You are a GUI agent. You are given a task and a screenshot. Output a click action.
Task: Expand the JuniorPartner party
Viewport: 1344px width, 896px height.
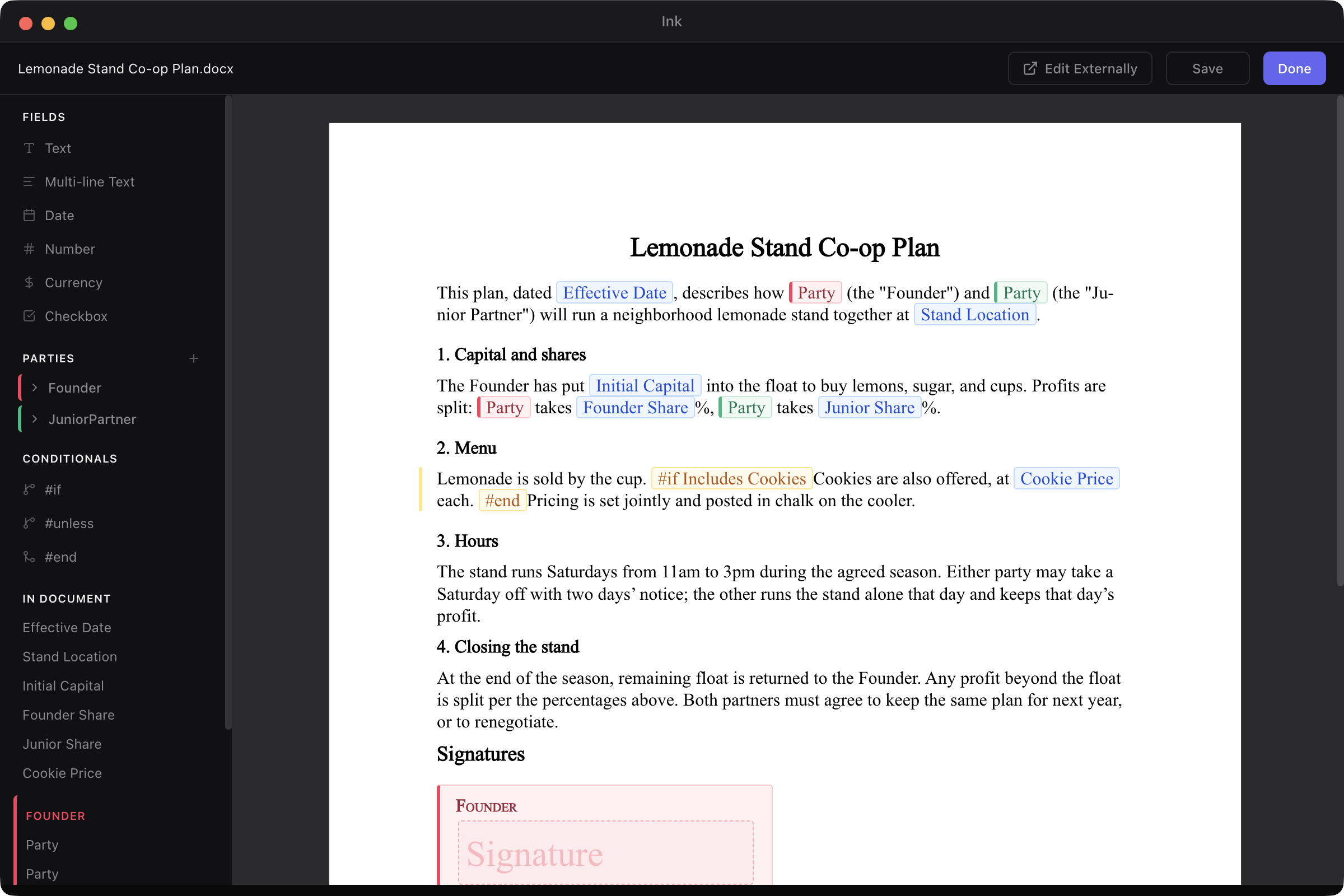pos(35,419)
